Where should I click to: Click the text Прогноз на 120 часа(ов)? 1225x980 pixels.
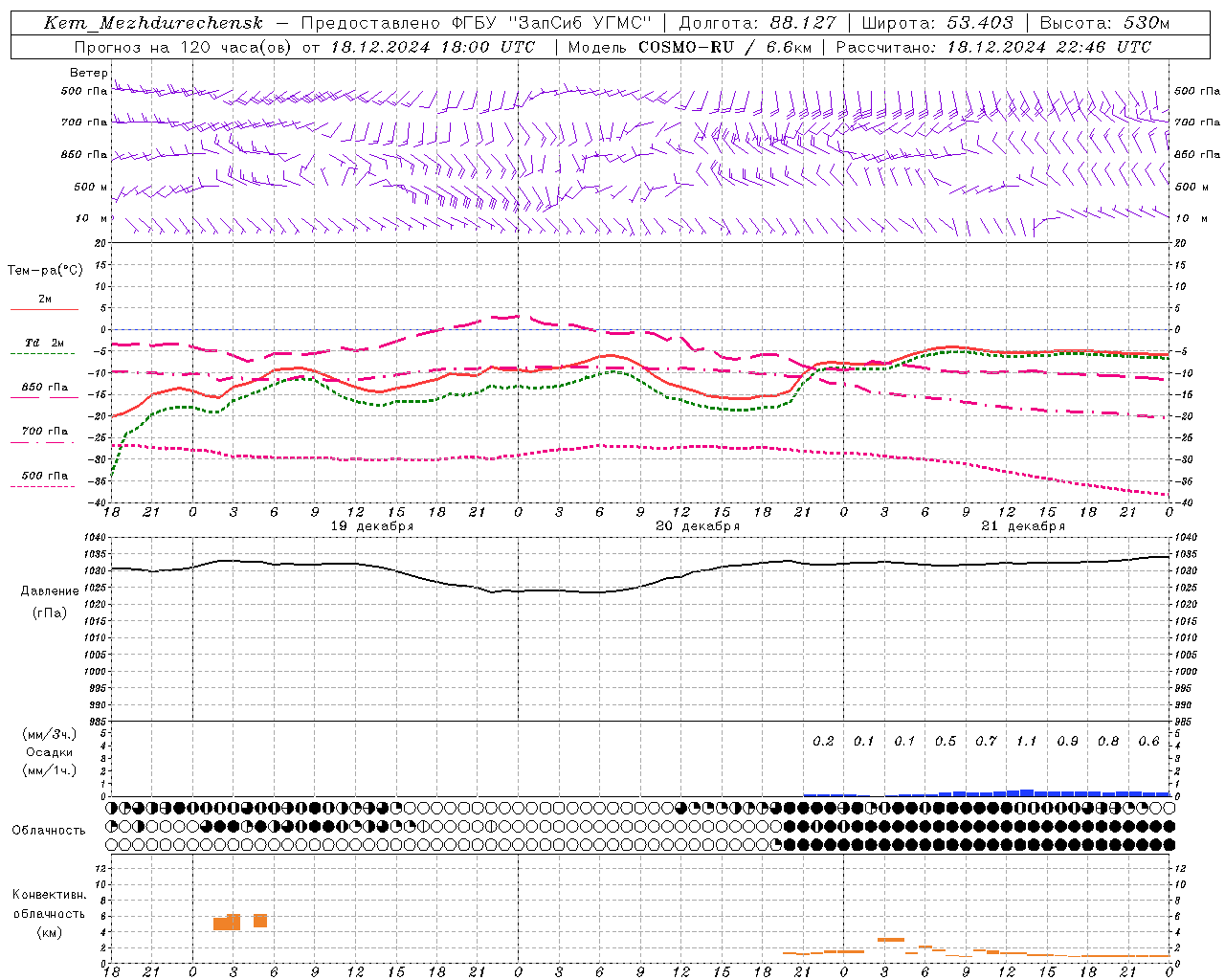click(x=183, y=47)
